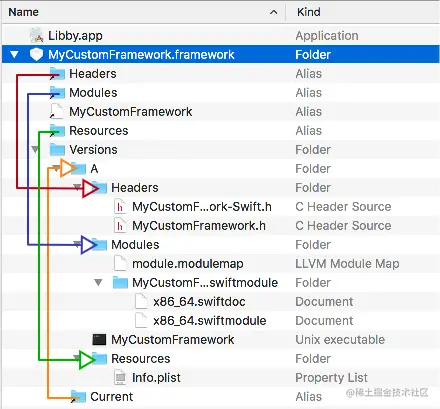Select the x86_64.swiftmodule file name
Image resolution: width=440 pixels, height=409 pixels.
(x=210, y=320)
